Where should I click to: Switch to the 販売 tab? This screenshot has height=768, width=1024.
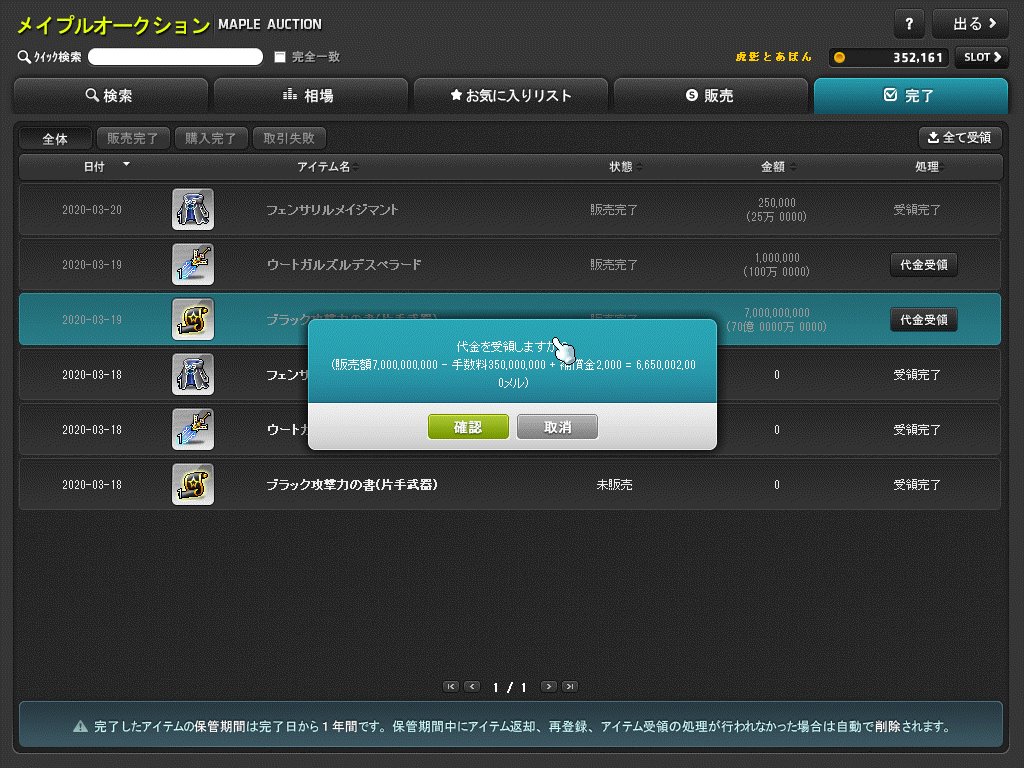711,95
